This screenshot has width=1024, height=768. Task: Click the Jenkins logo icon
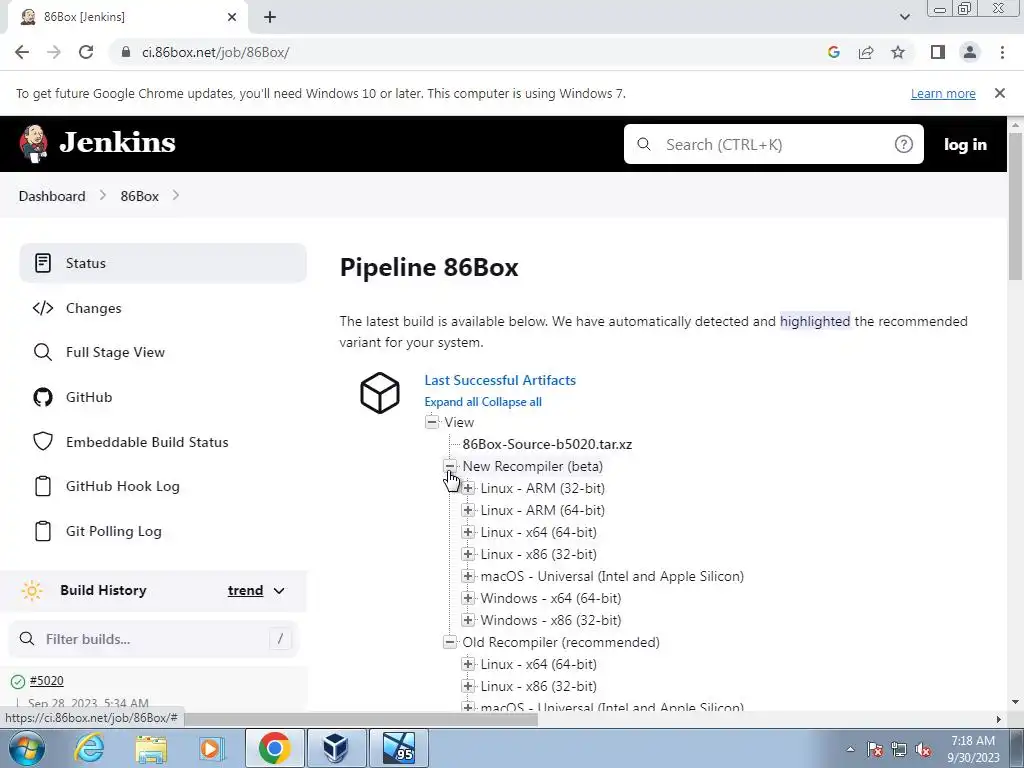33,143
